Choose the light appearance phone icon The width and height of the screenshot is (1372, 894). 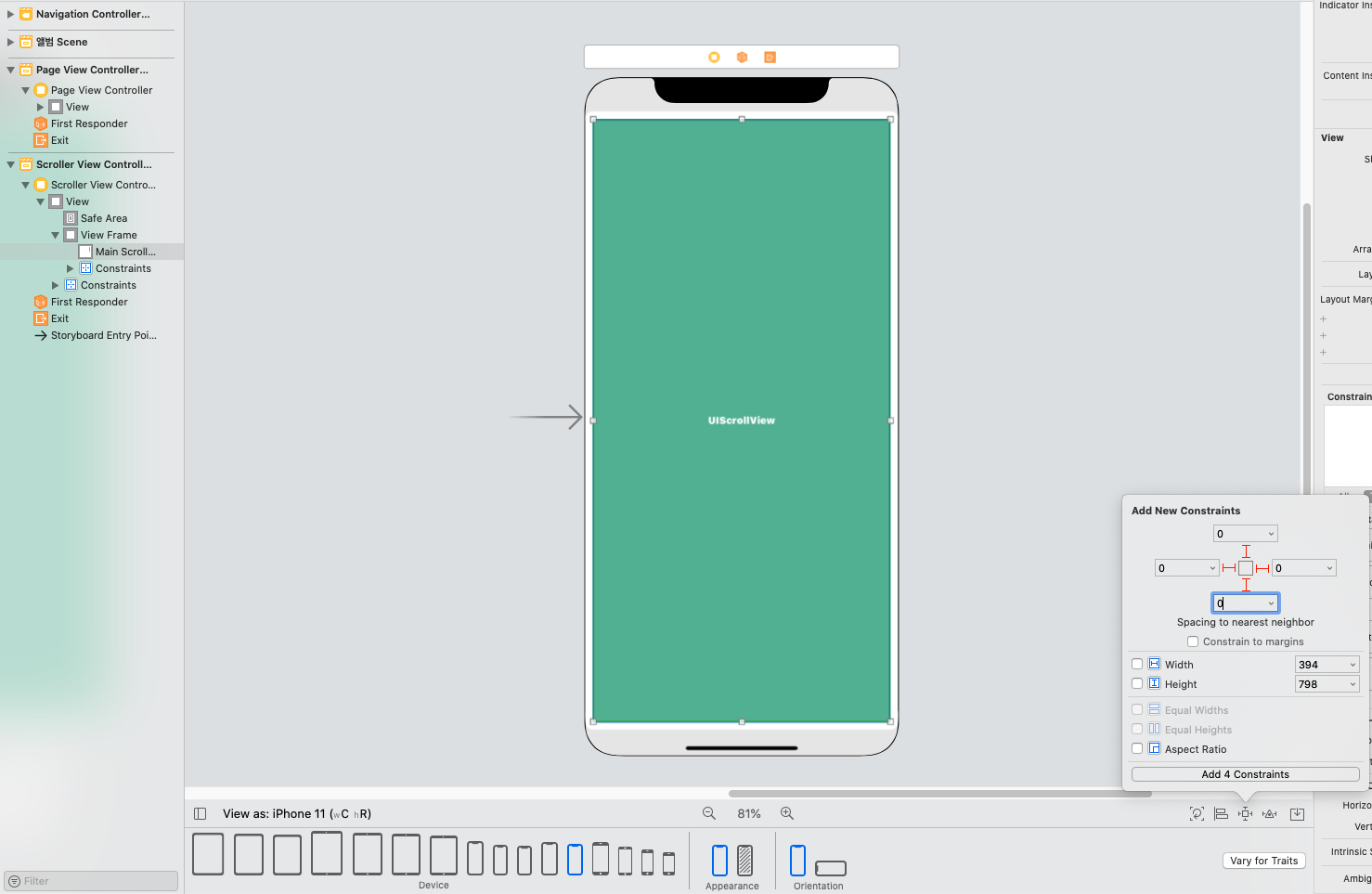coord(719,861)
